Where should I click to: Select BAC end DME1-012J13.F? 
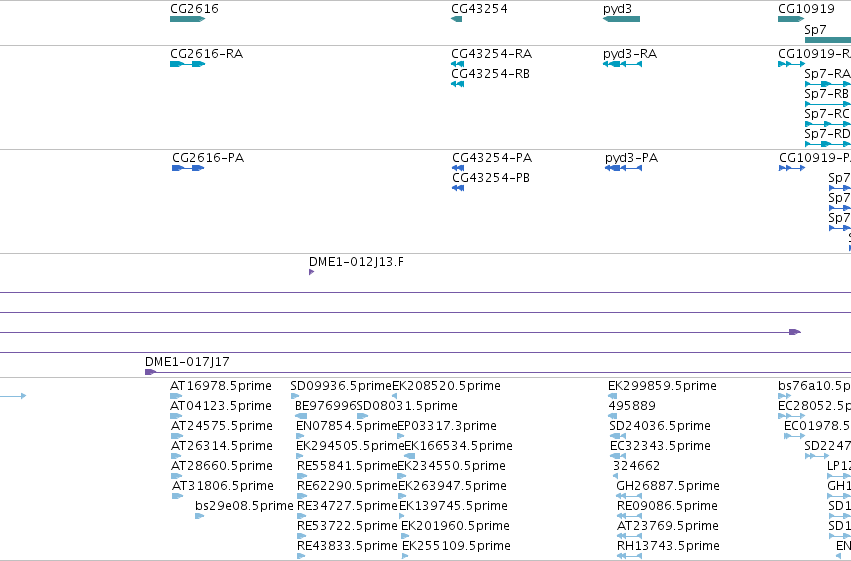coord(356,262)
